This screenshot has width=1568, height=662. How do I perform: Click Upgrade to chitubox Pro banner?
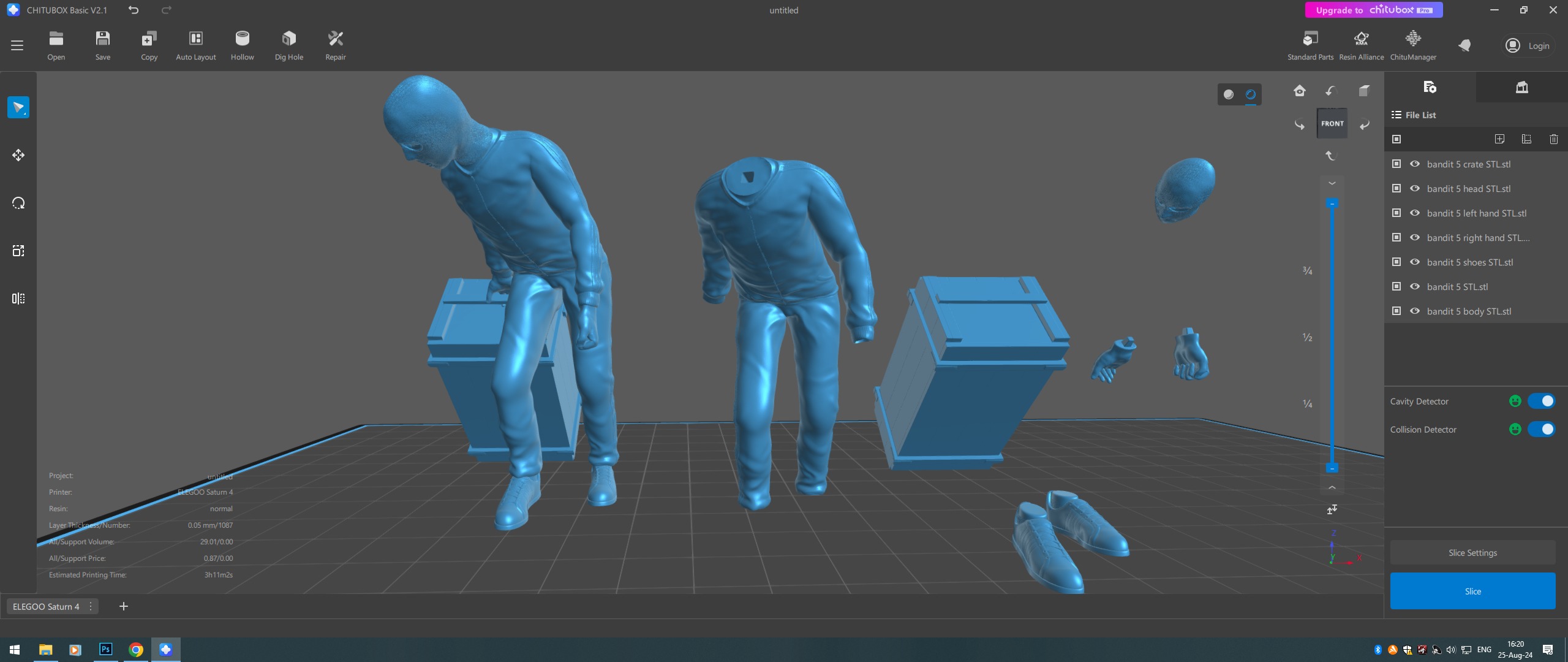point(1374,10)
